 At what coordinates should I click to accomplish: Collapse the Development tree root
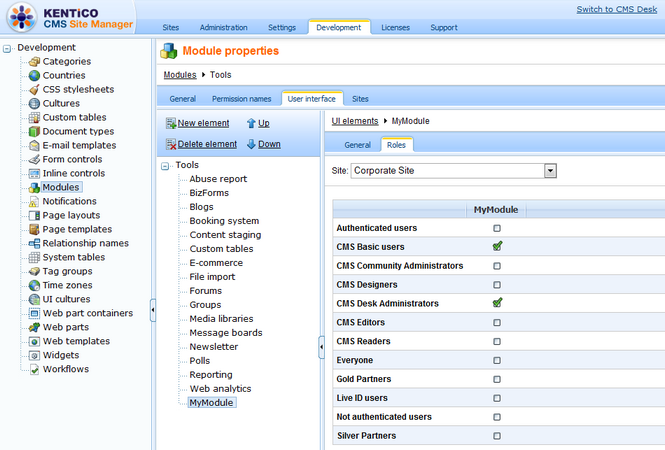(7, 49)
